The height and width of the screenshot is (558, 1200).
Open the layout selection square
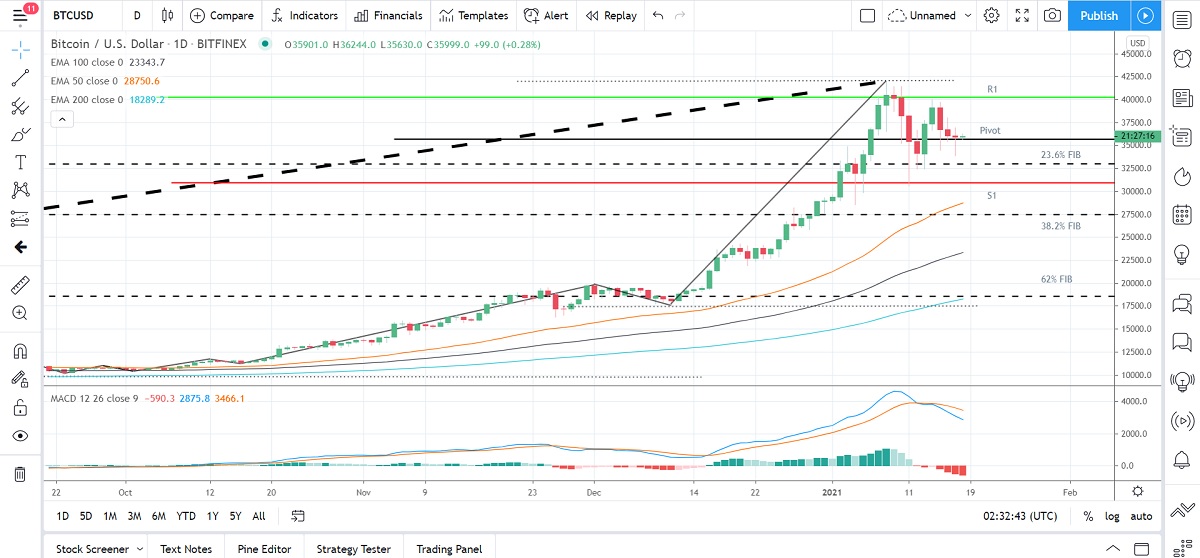[867, 16]
